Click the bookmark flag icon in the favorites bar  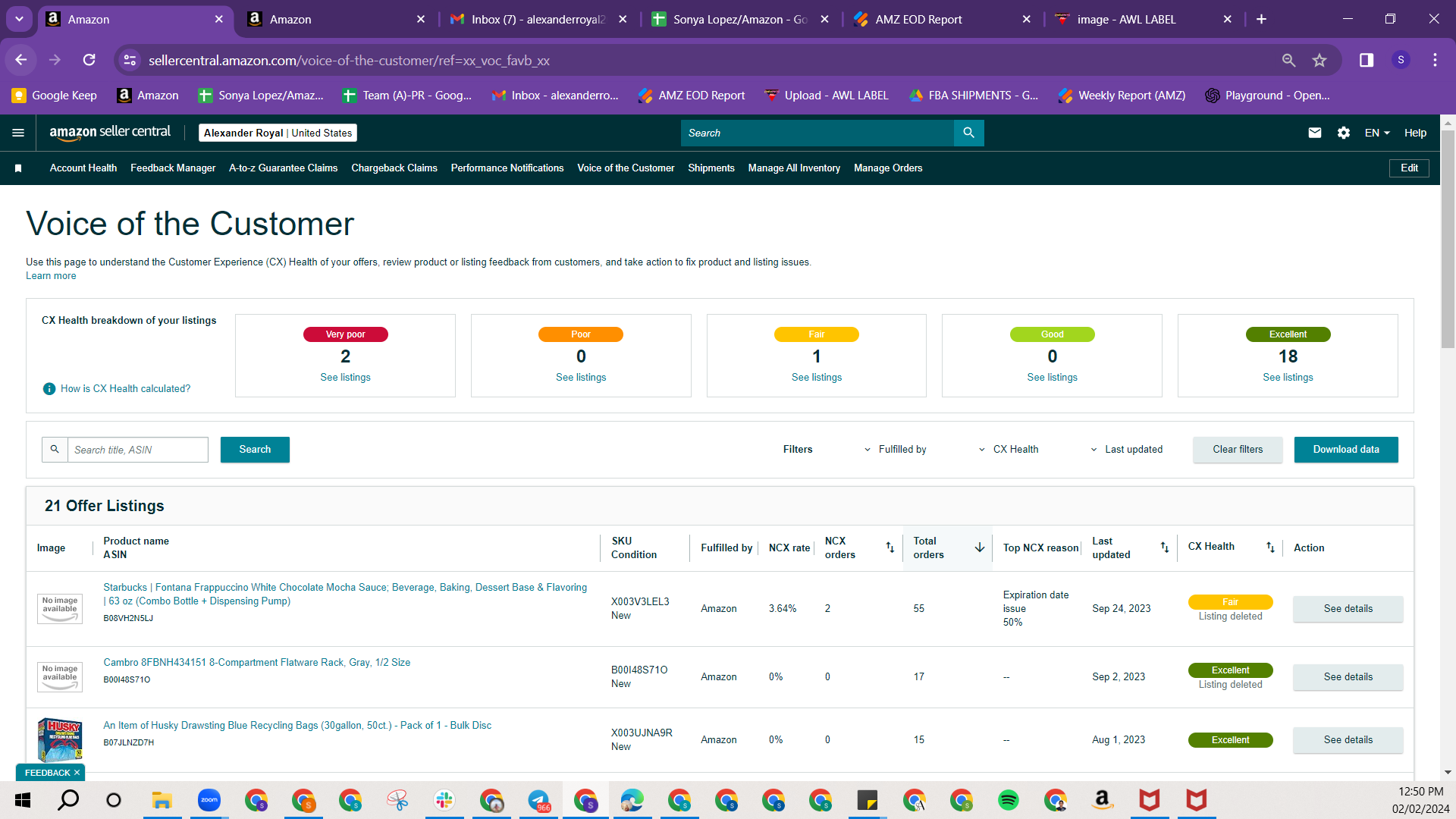(x=18, y=168)
